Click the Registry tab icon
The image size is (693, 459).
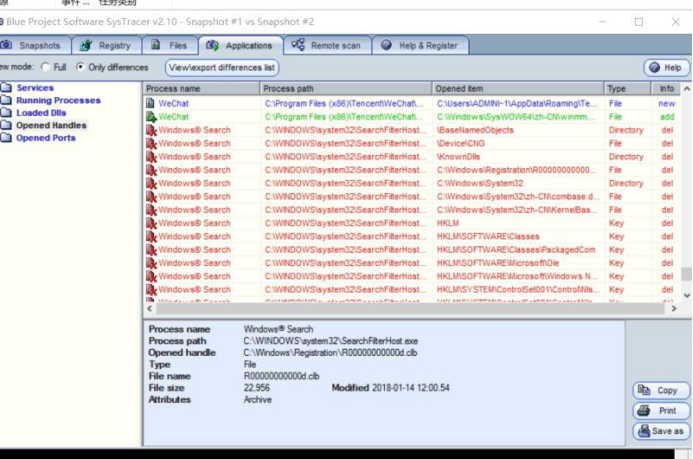[x=86, y=45]
